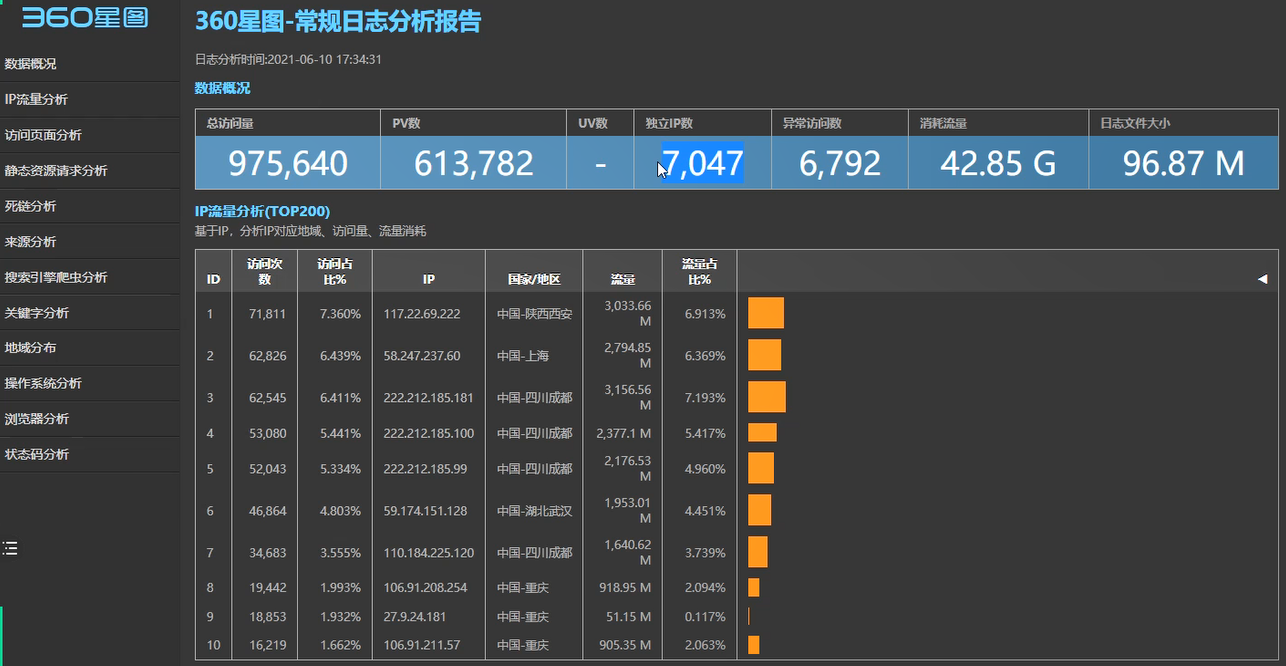Click the log analysis time 2021-06-10 17:34:31
This screenshot has width=1286, height=666.
[325, 60]
